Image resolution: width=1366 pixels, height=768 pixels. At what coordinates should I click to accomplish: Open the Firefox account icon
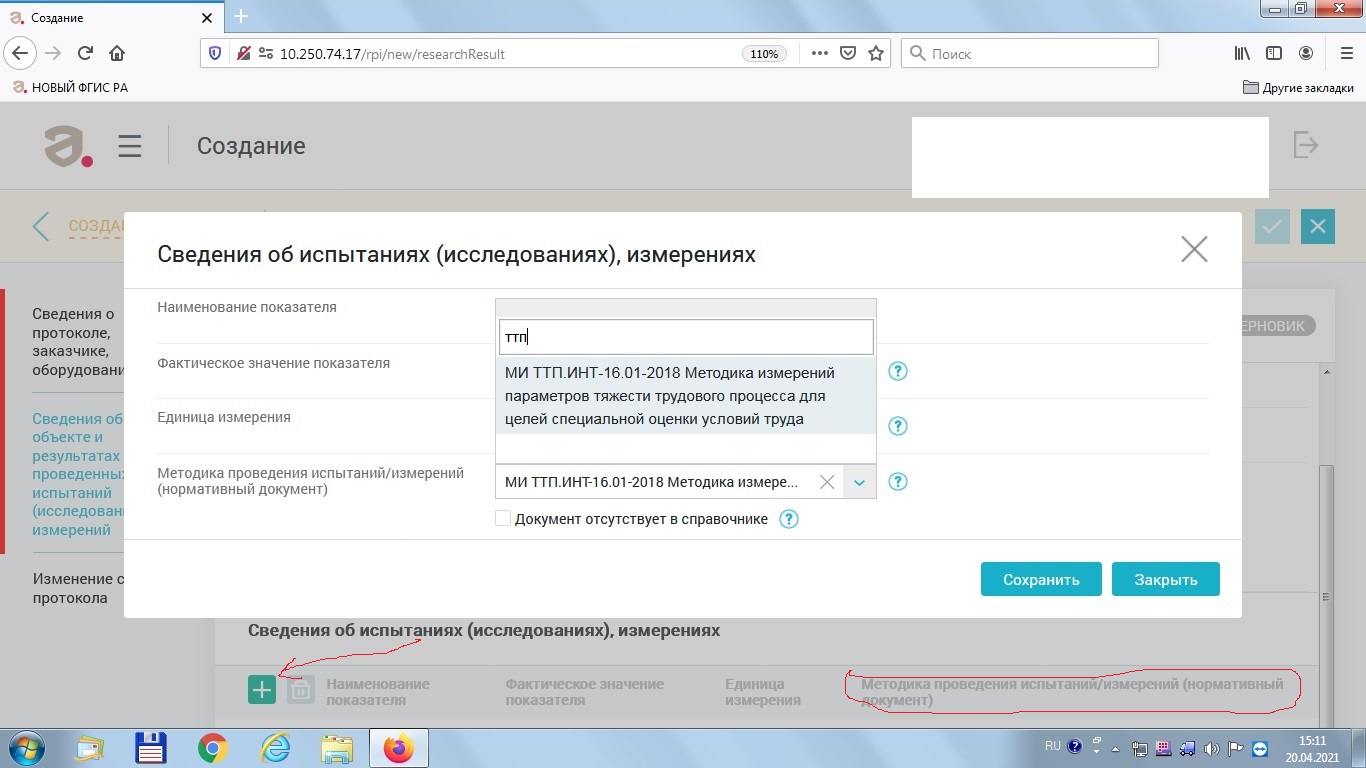click(1306, 54)
